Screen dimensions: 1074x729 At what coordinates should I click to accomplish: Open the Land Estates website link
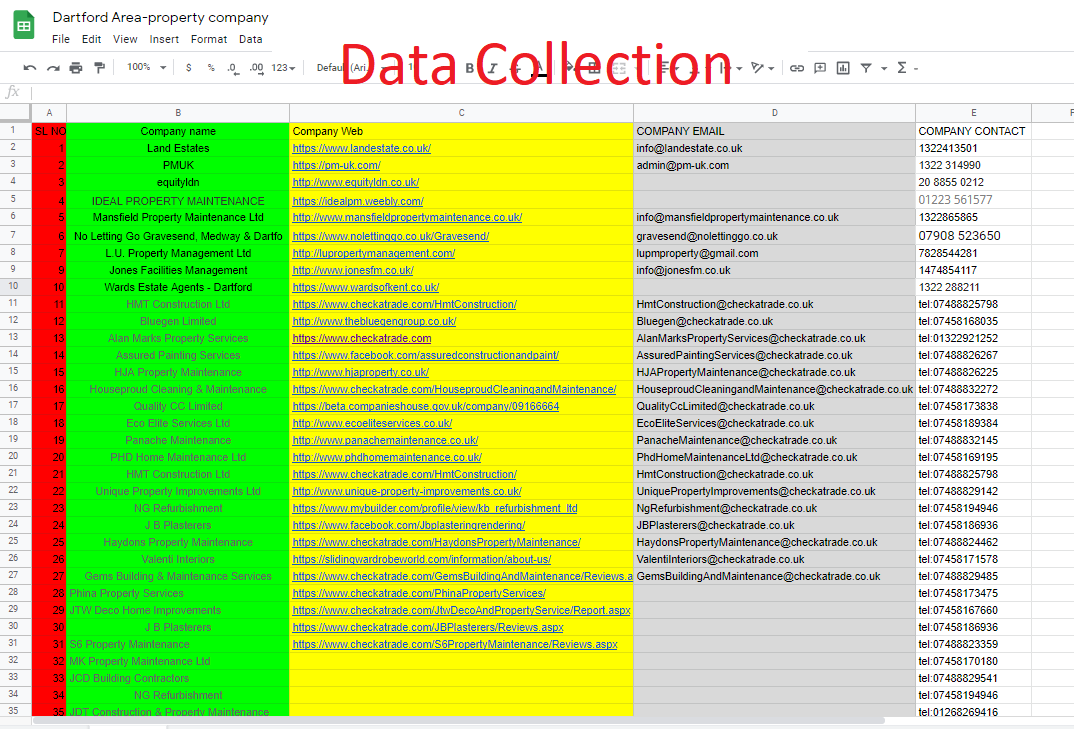coord(360,147)
